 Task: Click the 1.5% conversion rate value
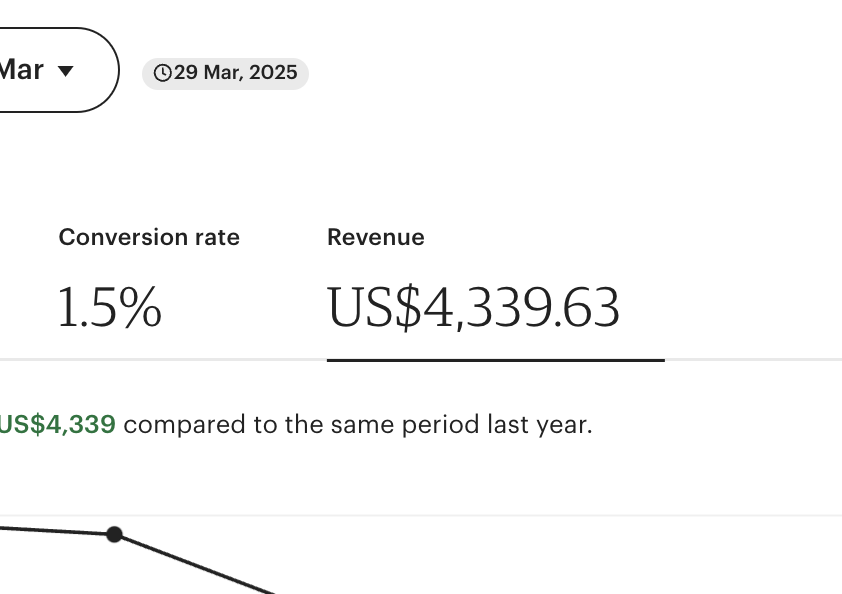click(x=109, y=308)
